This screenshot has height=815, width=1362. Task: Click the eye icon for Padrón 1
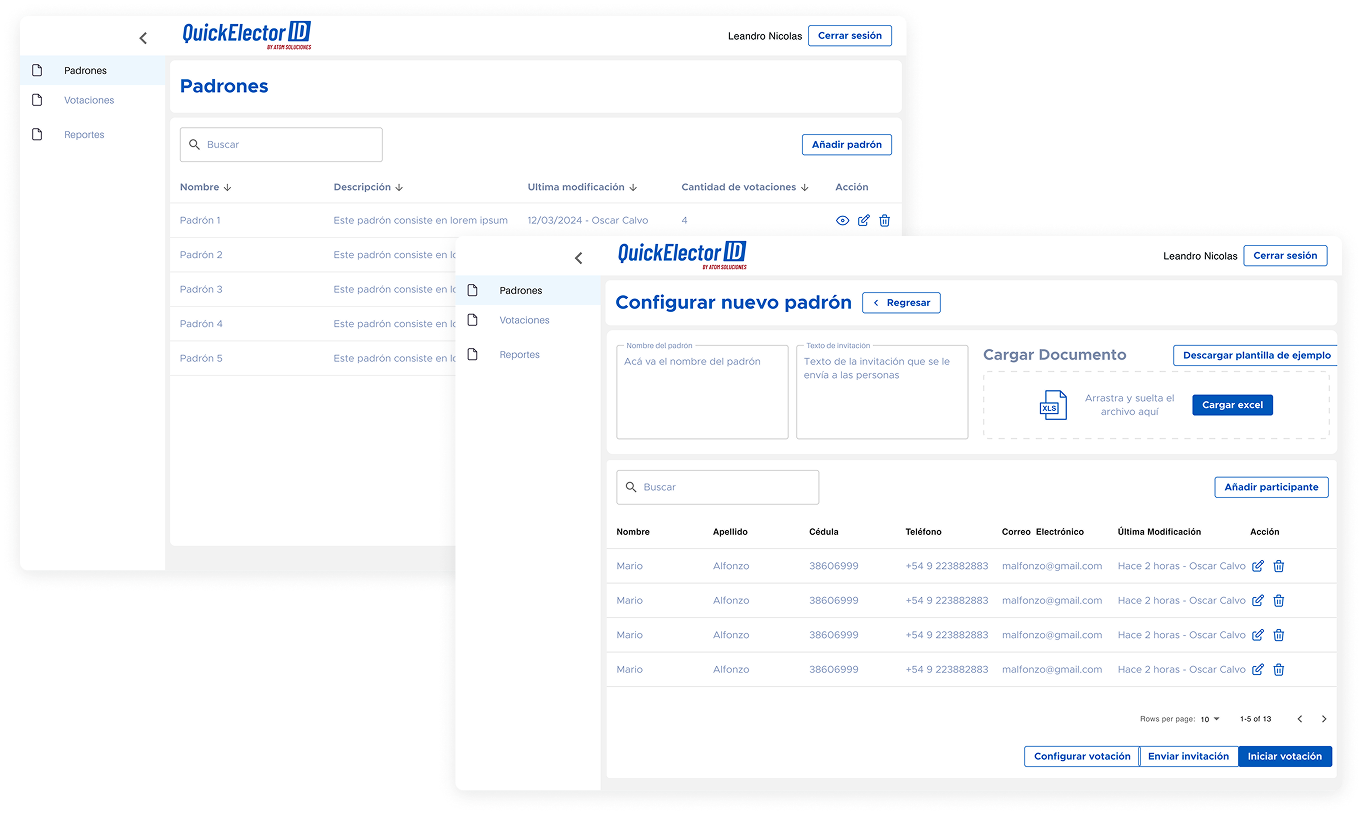click(842, 221)
